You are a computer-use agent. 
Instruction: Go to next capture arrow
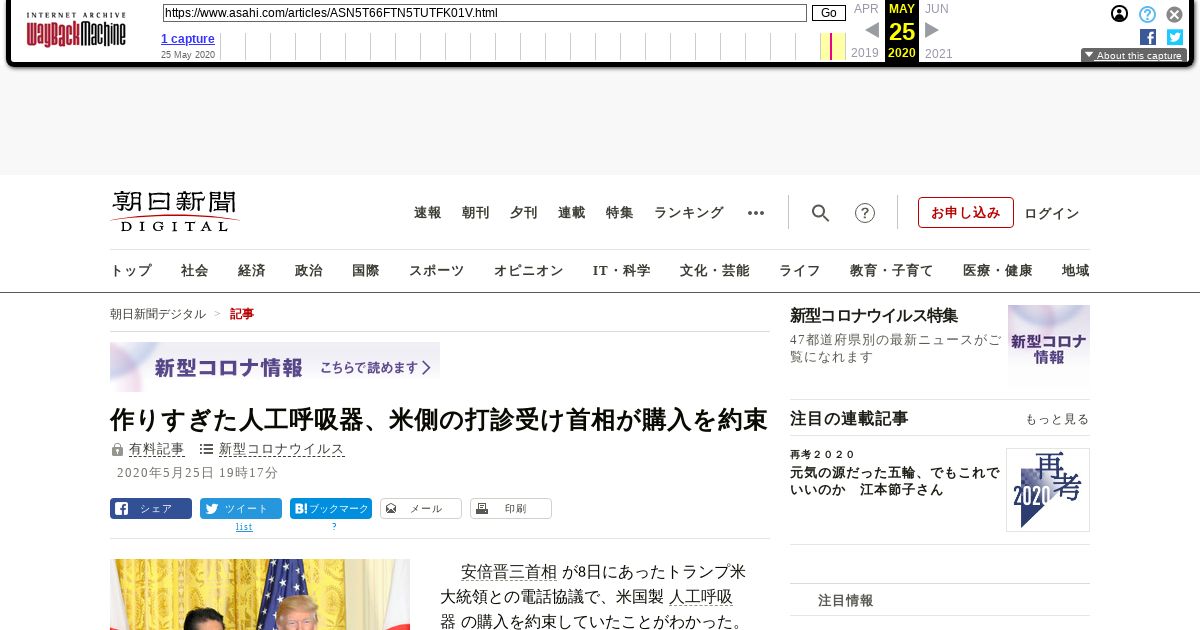(x=932, y=30)
